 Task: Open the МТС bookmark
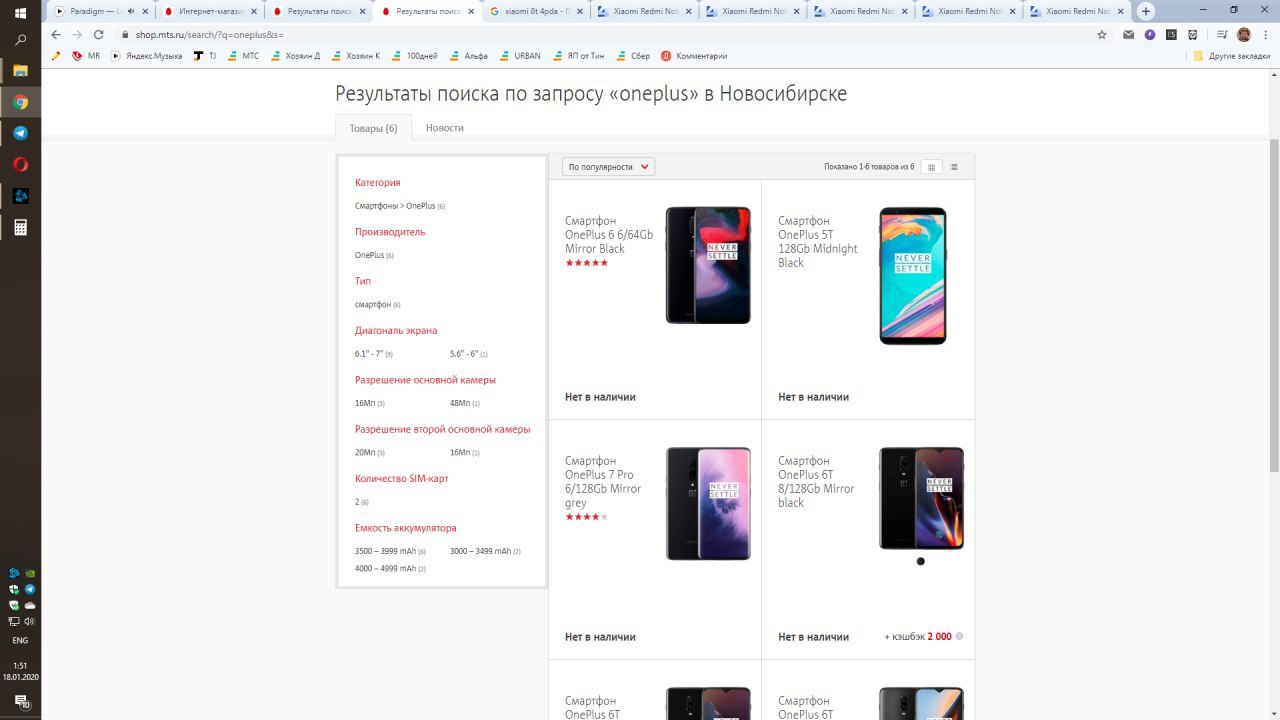243,56
